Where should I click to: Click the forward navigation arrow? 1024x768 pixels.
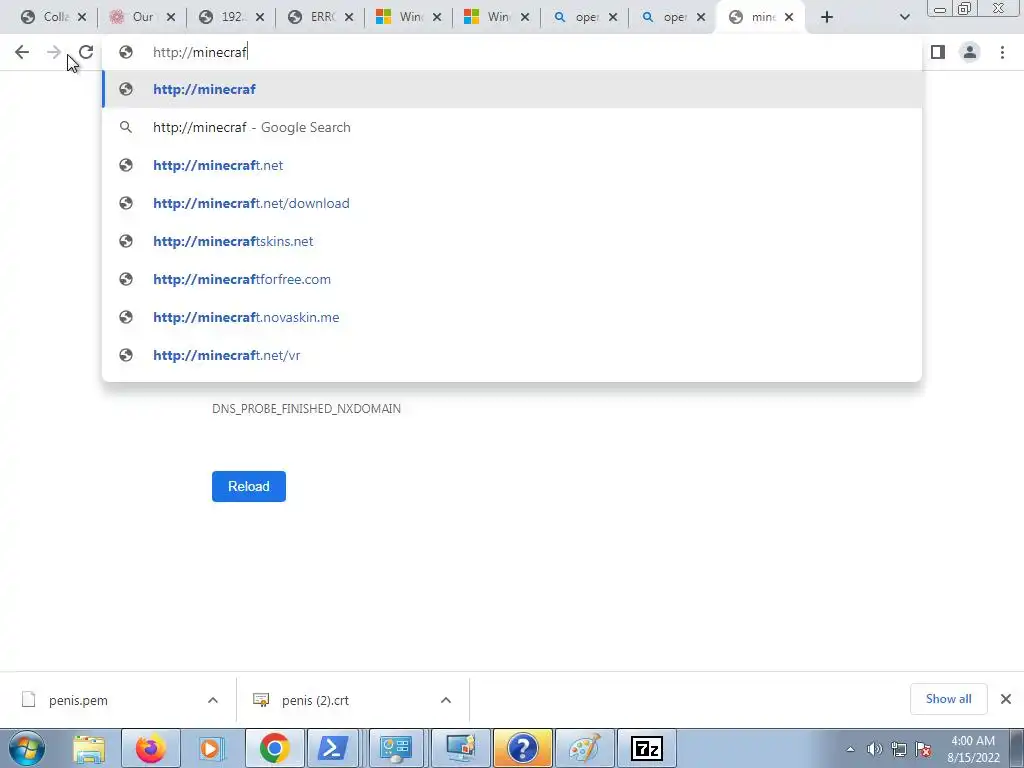pos(54,52)
